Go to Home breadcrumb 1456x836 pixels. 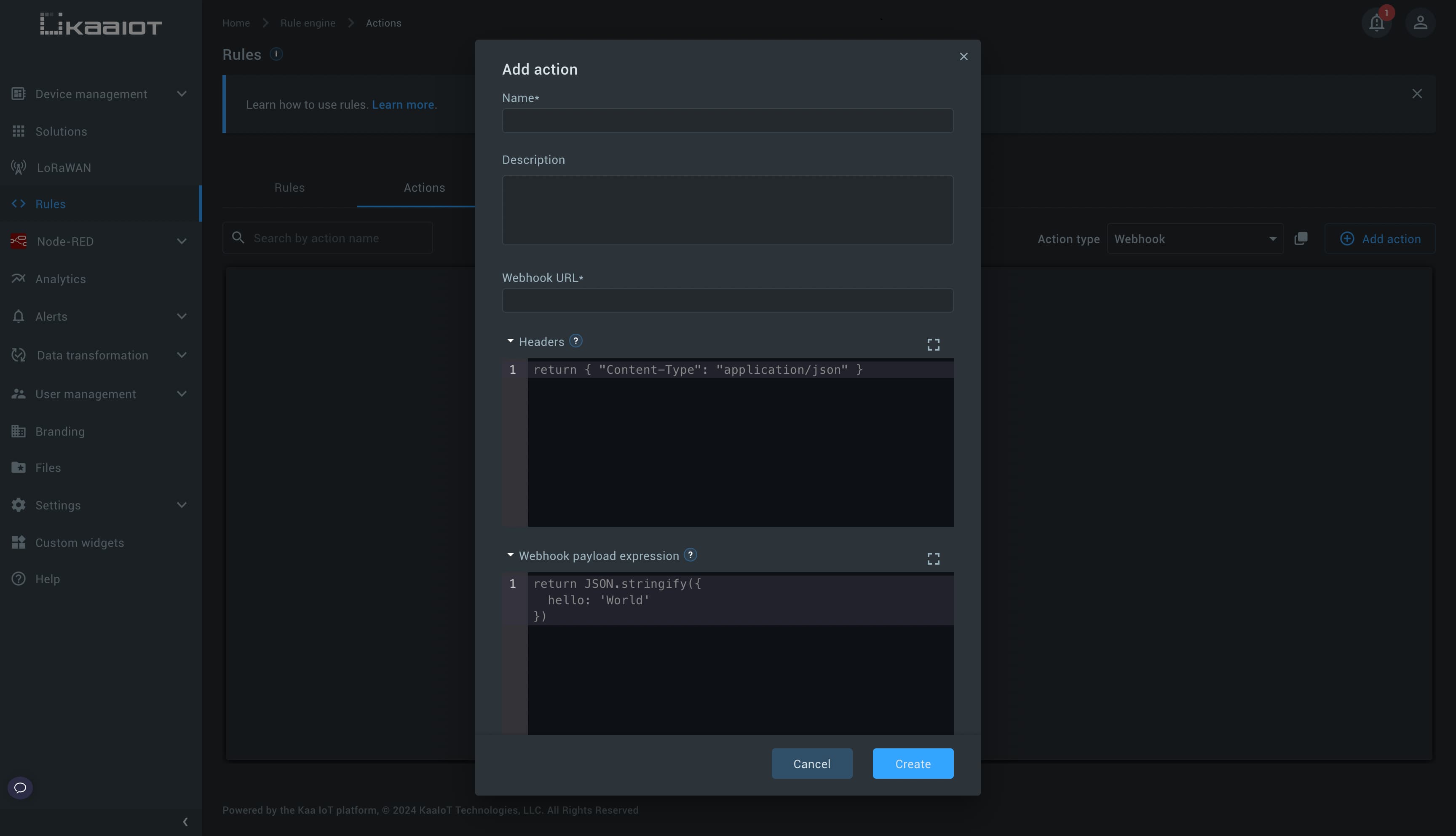point(236,23)
